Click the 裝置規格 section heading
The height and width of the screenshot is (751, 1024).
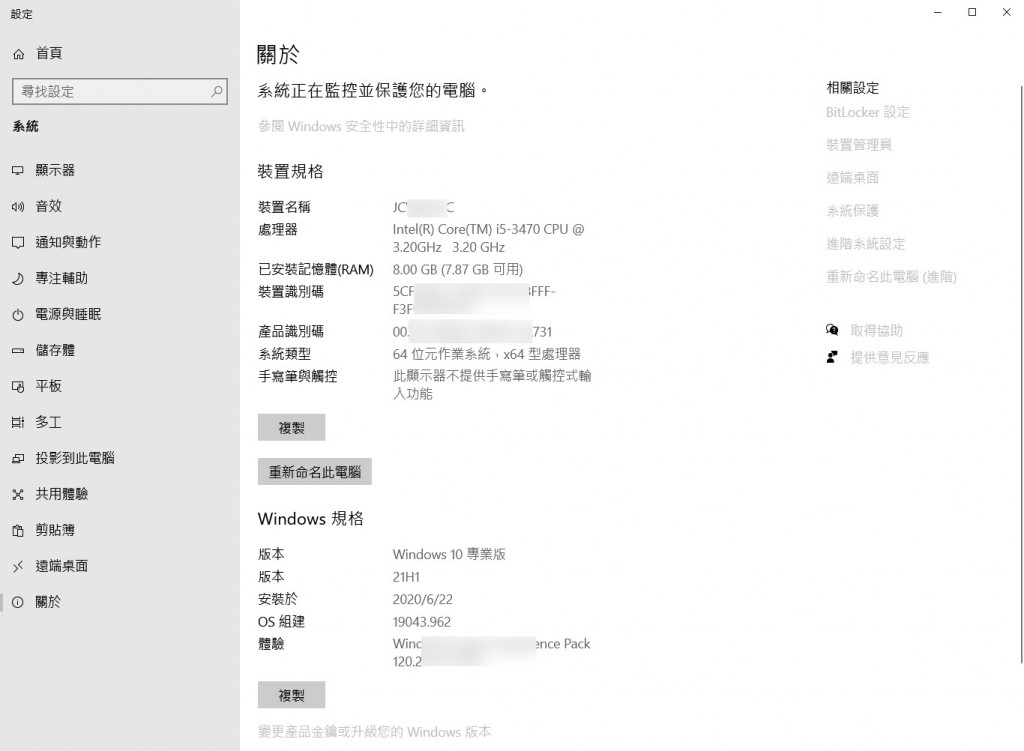click(x=290, y=172)
